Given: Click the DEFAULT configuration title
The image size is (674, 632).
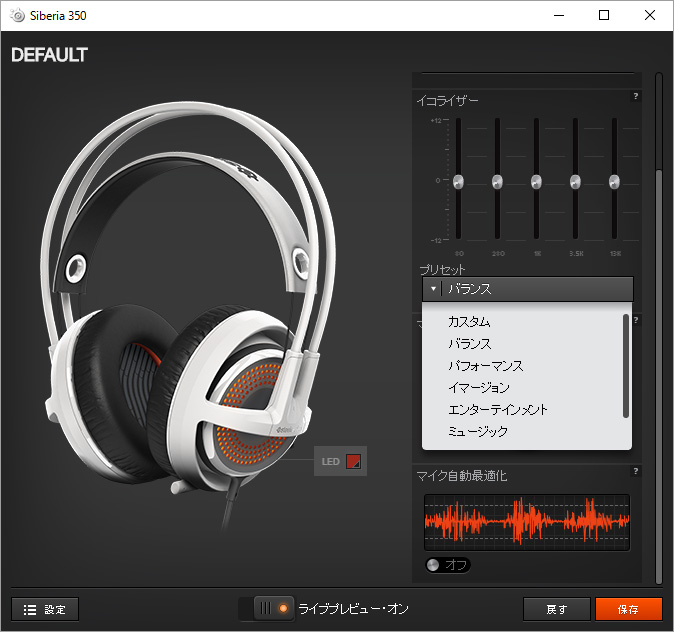Looking at the screenshot, I should pos(49,55).
